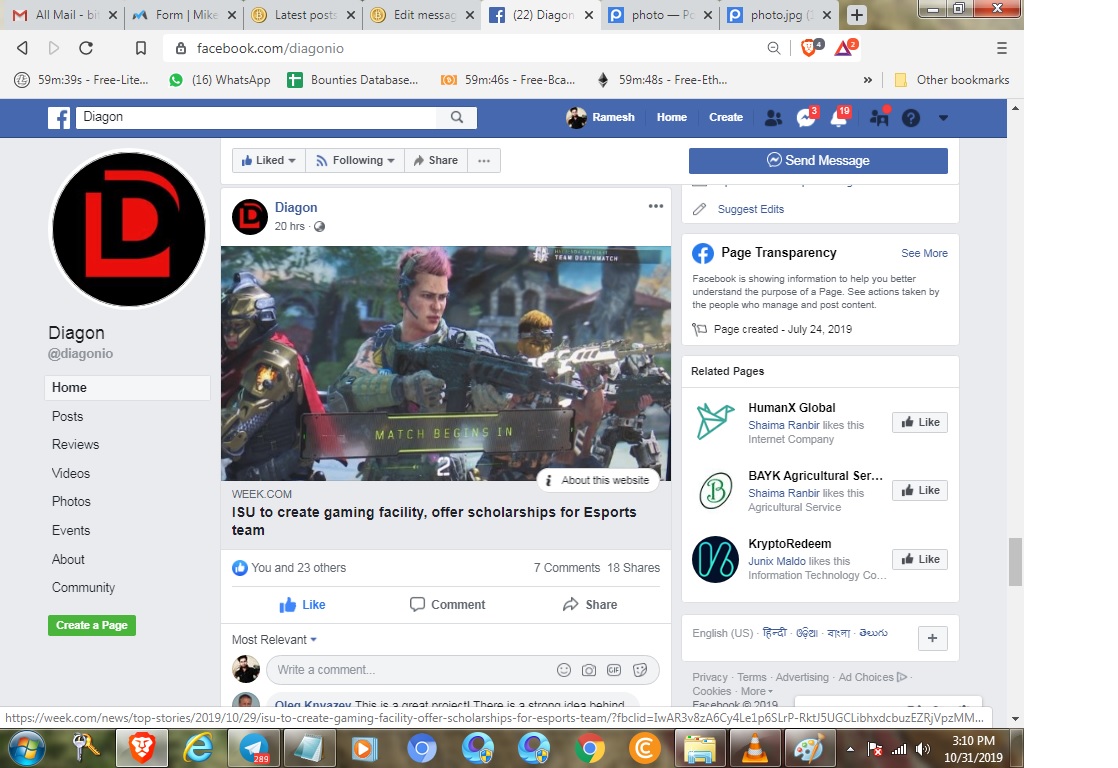
Task: Send Message to Diagon
Action: pos(818,160)
